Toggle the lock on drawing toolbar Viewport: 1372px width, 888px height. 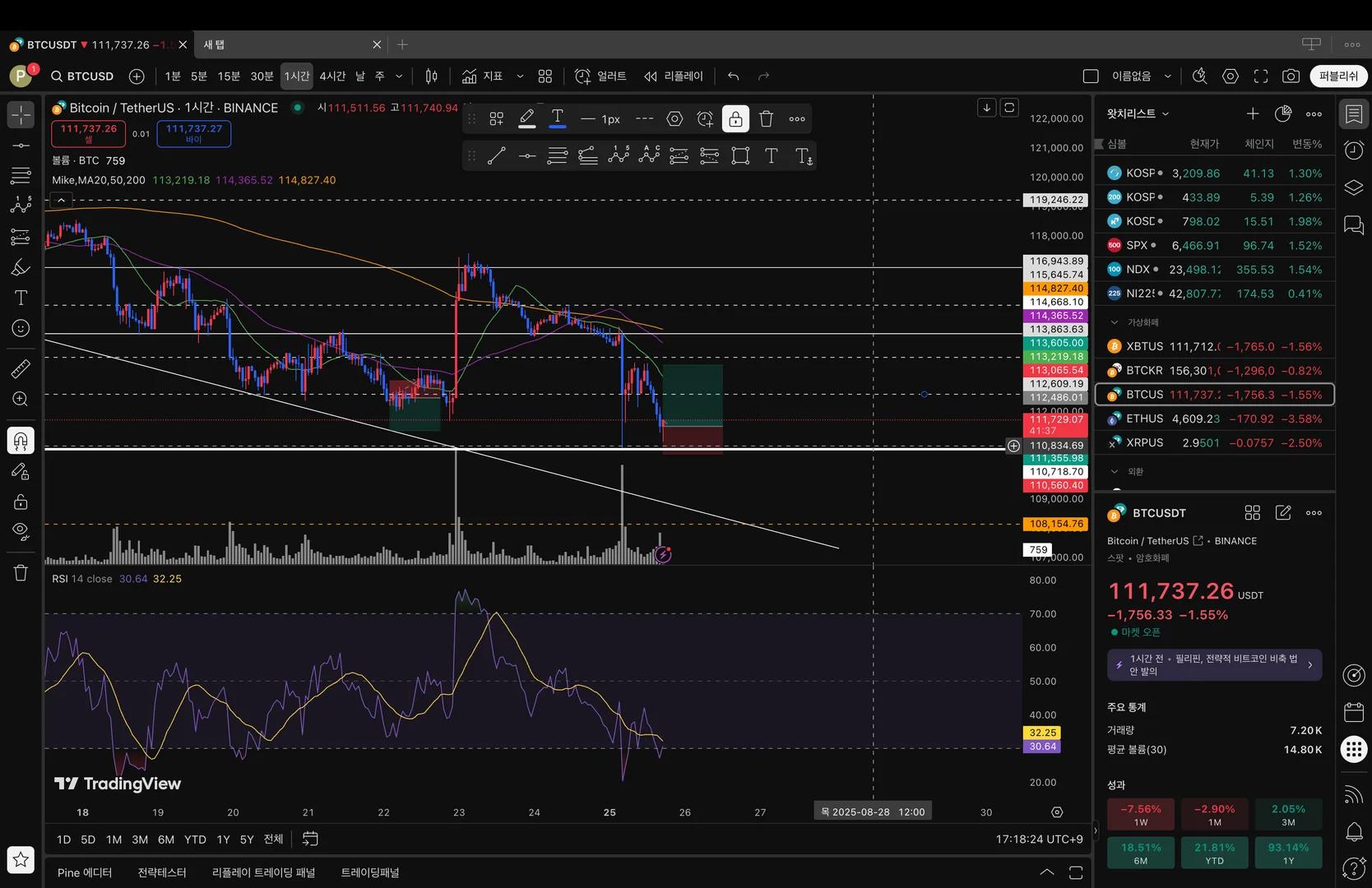pos(735,119)
